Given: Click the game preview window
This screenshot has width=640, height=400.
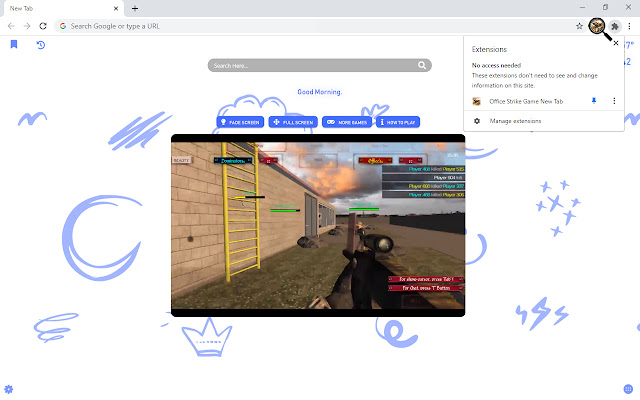Looking at the screenshot, I should coord(318,225).
